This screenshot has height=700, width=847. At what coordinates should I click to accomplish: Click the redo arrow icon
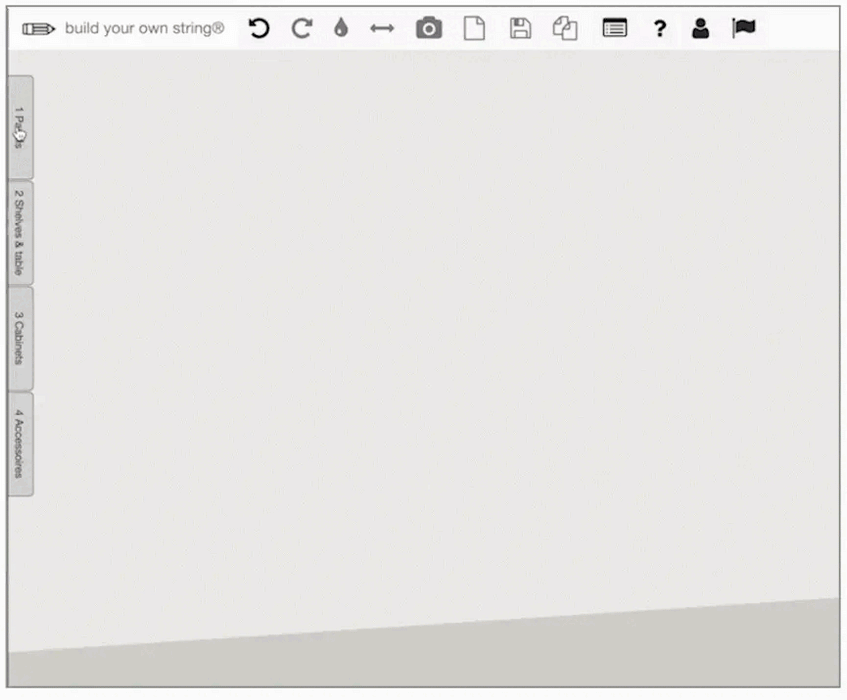[x=301, y=29]
